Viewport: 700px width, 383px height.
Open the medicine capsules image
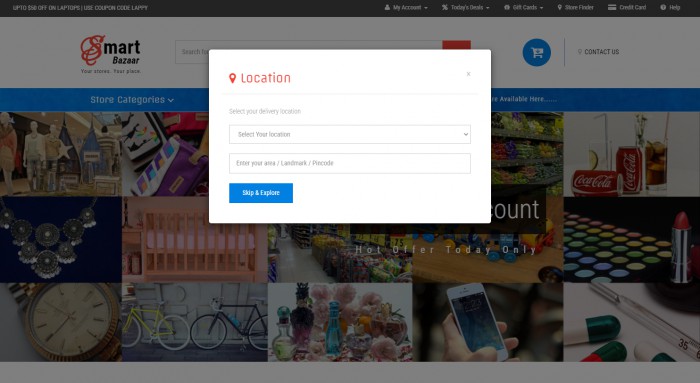click(x=632, y=322)
